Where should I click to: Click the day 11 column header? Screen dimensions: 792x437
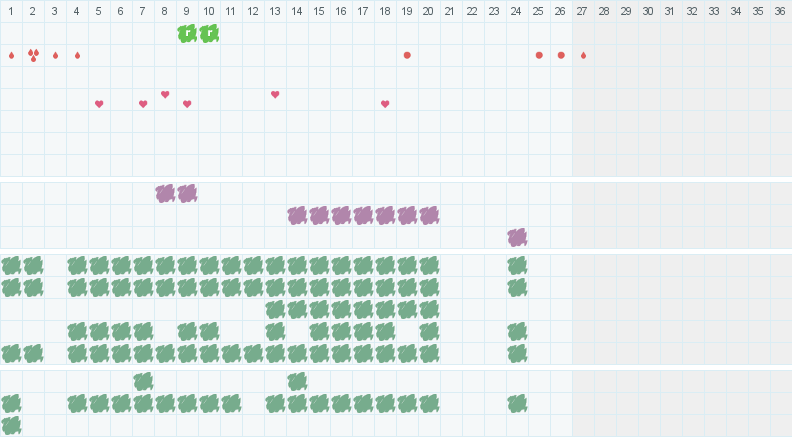pos(230,11)
